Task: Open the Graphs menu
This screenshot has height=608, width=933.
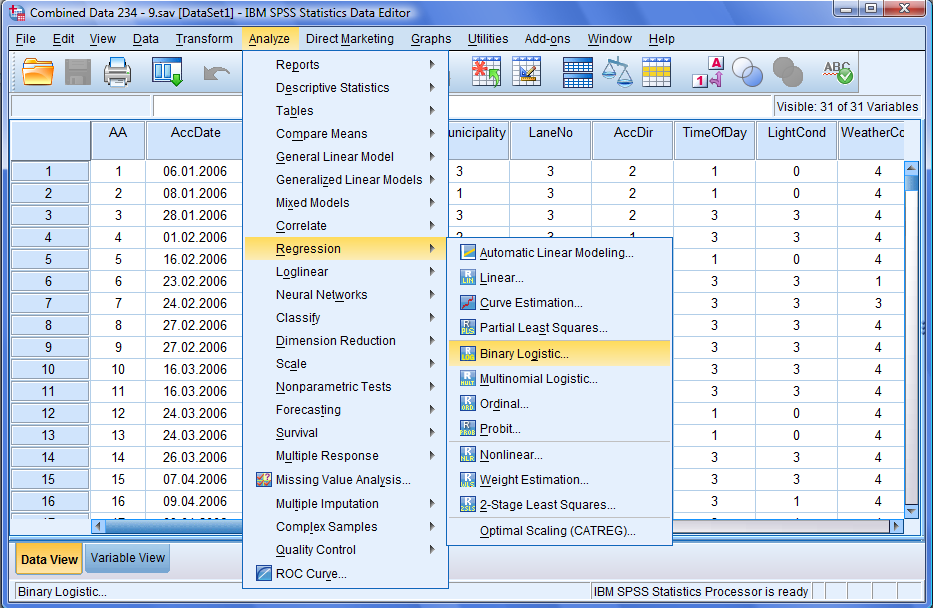Action: click(431, 39)
